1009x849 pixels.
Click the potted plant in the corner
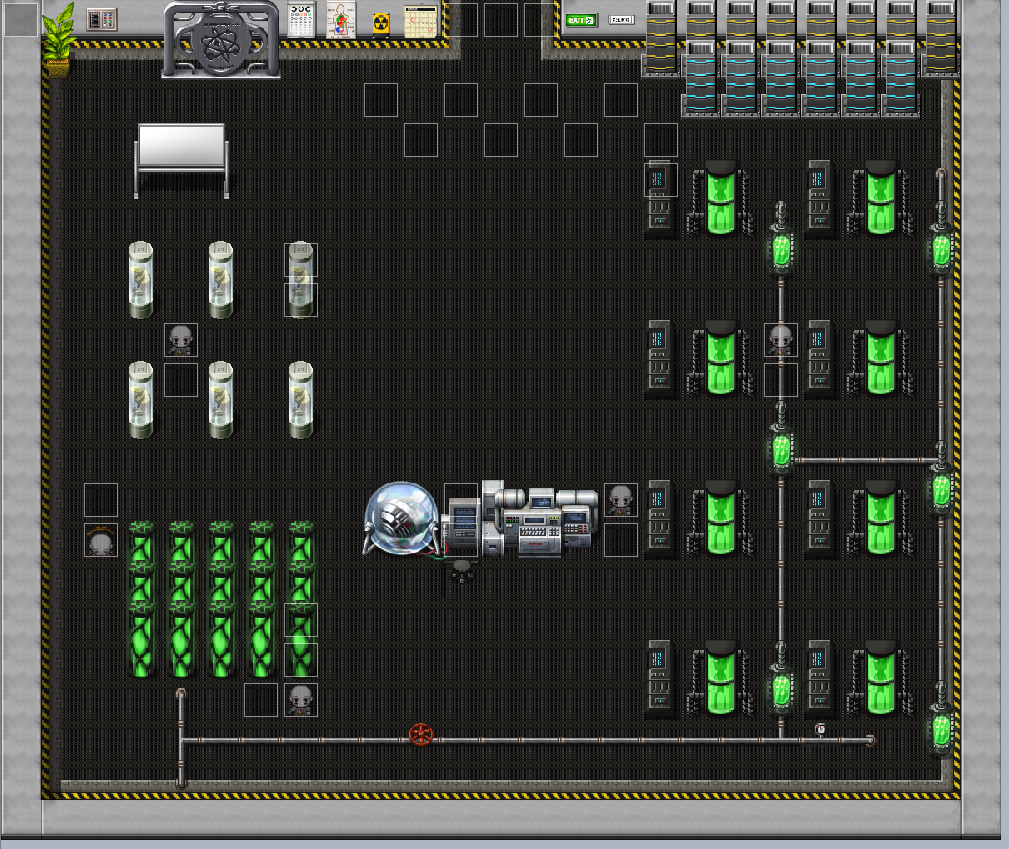[x=59, y=40]
